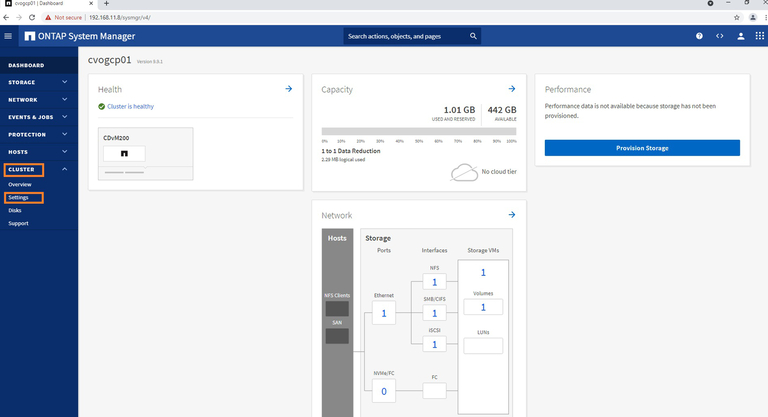
Task: Open the API log code icon
Action: coord(719,37)
